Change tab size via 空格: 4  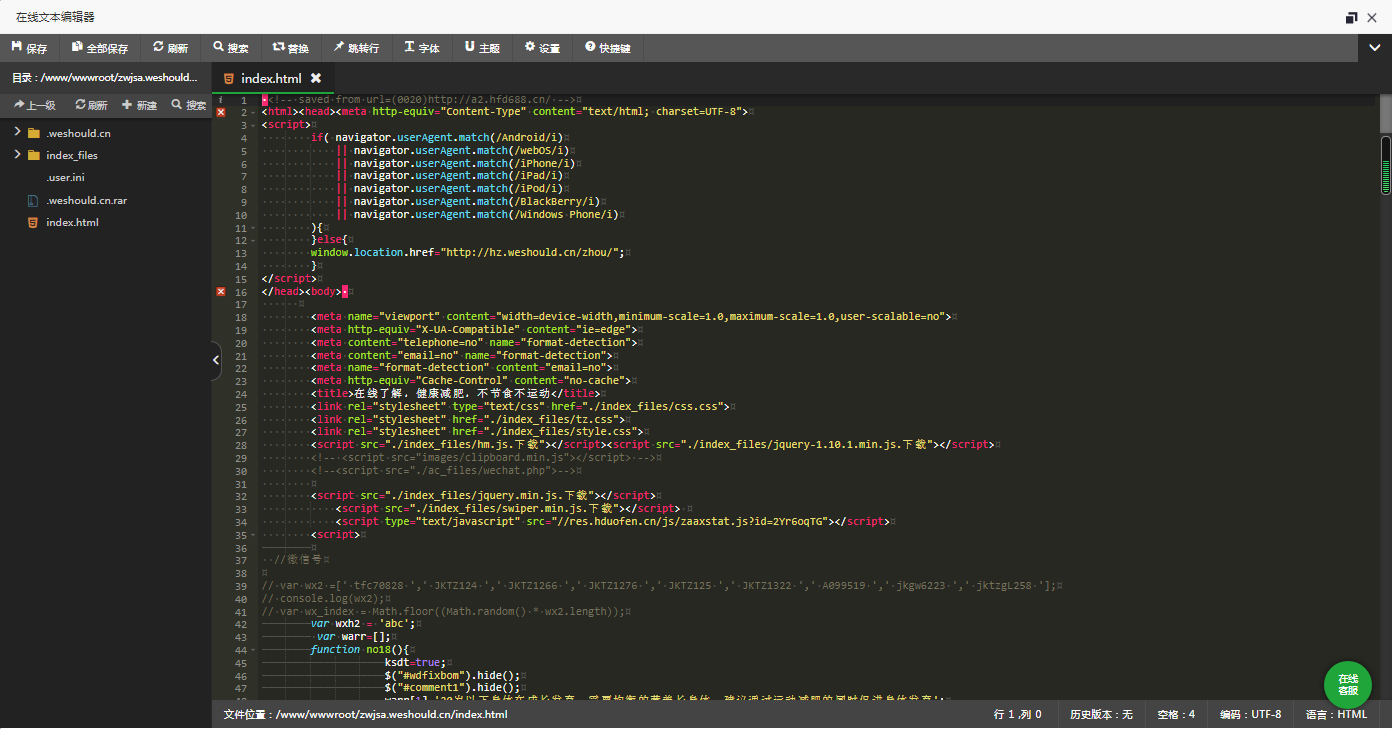coord(1176,715)
